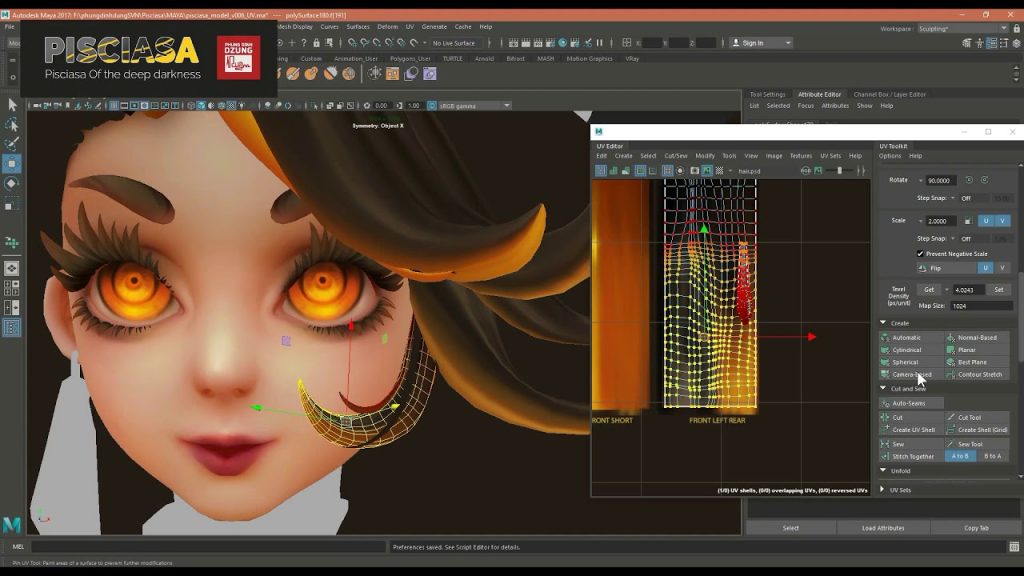This screenshot has height=576, width=1024.
Task: Click Automatic mapping in UV Toolkit Create
Action: [x=911, y=338]
